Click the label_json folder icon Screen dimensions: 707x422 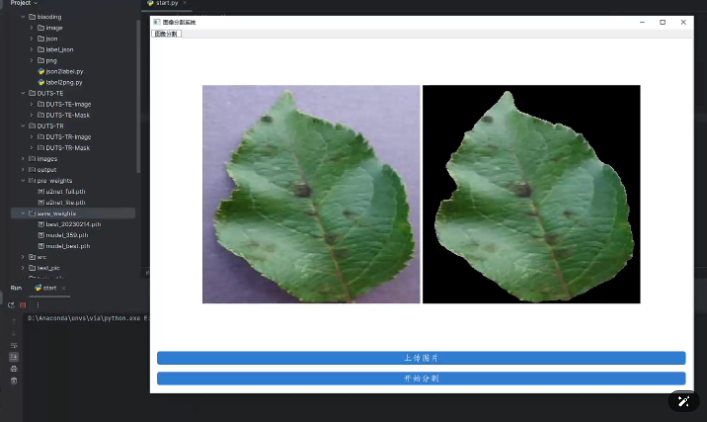tap(41, 50)
